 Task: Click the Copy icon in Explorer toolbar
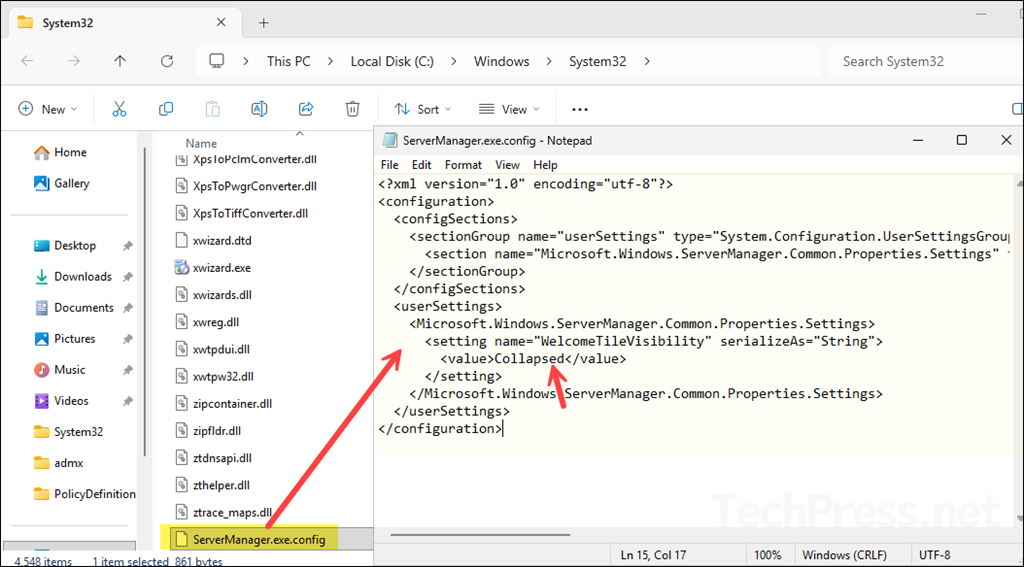pyautogui.click(x=166, y=109)
